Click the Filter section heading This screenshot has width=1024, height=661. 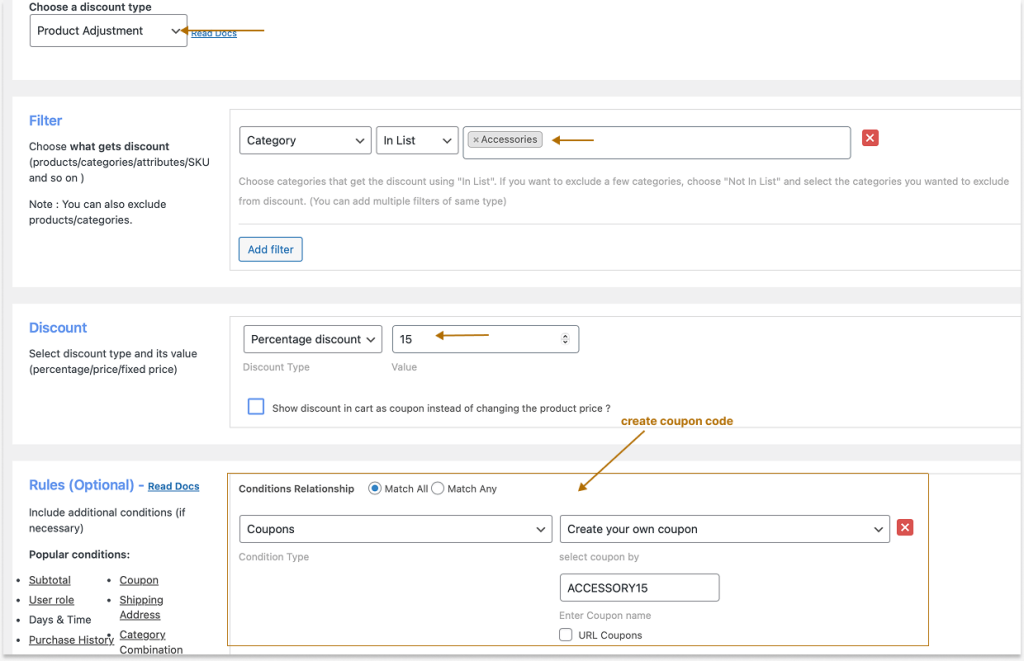[x=46, y=121]
